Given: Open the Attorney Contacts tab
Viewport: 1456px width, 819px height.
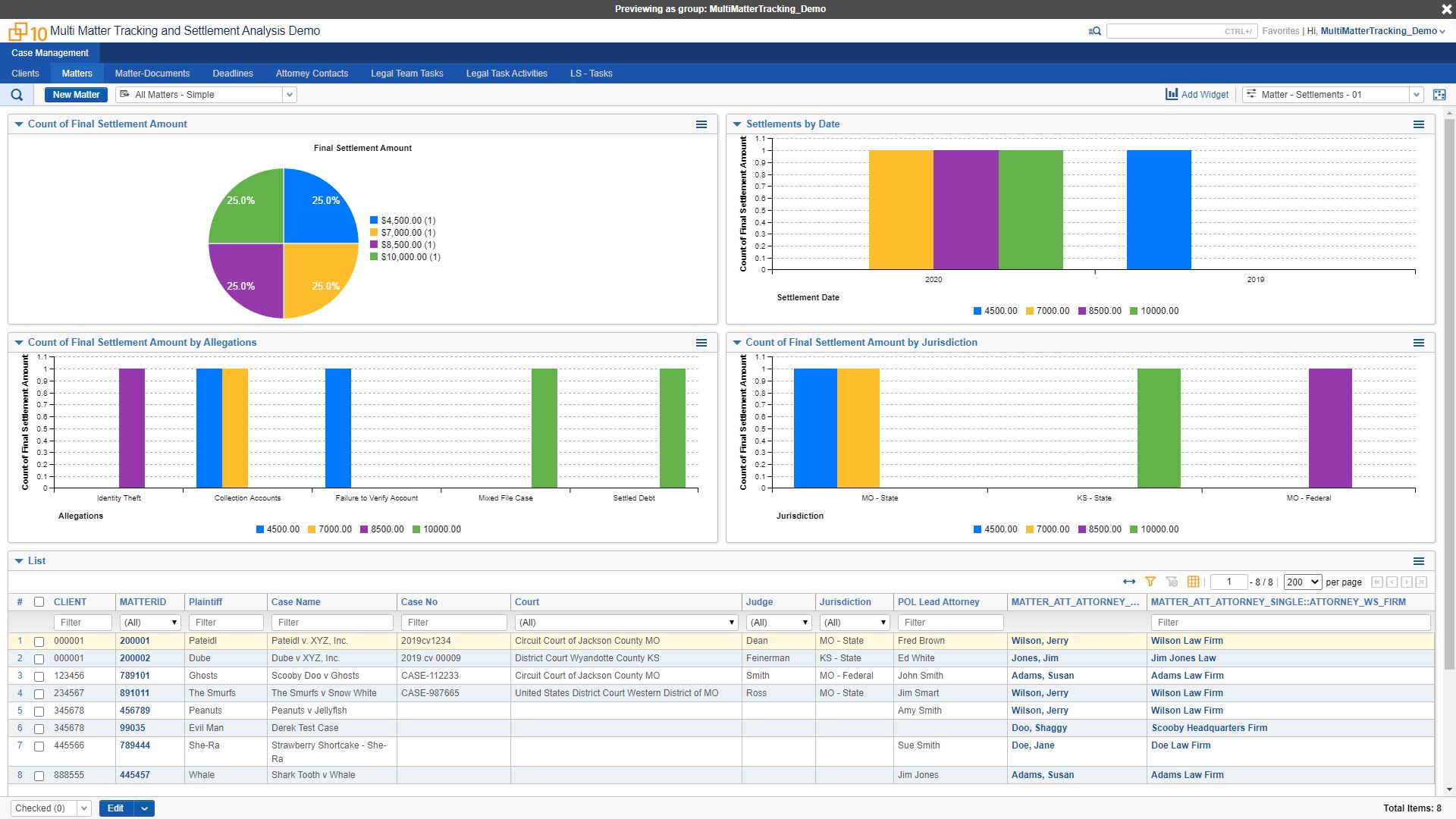Looking at the screenshot, I should point(311,73).
